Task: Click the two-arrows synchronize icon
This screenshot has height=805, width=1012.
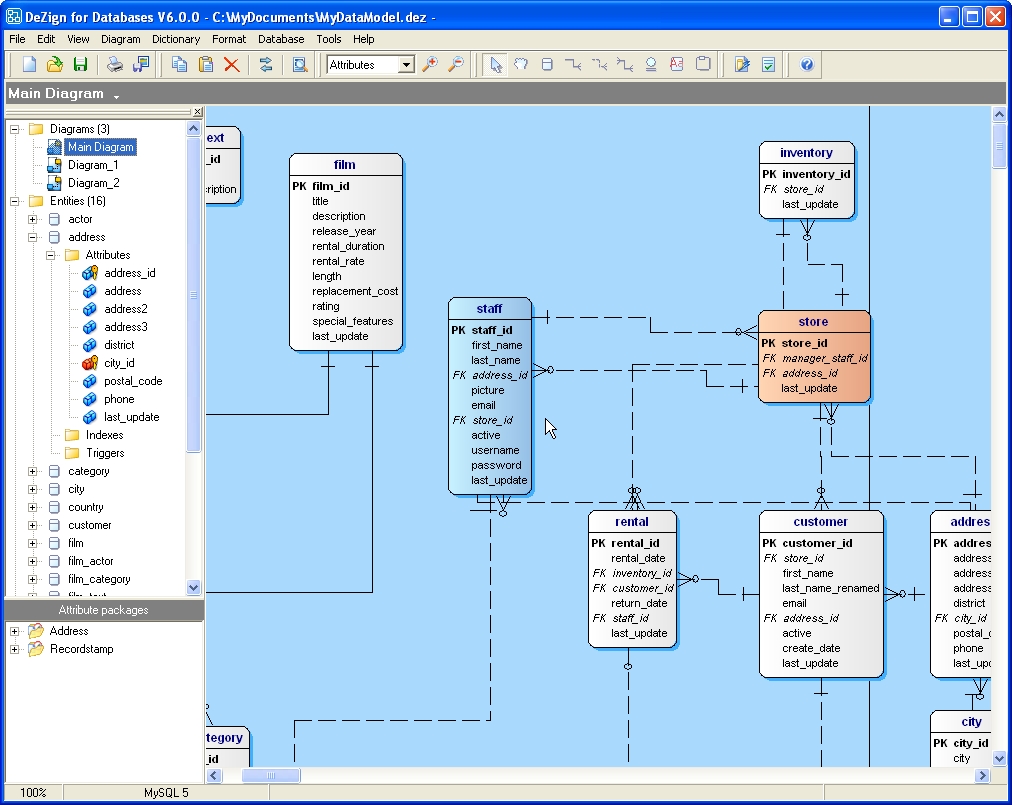Action: [x=265, y=65]
